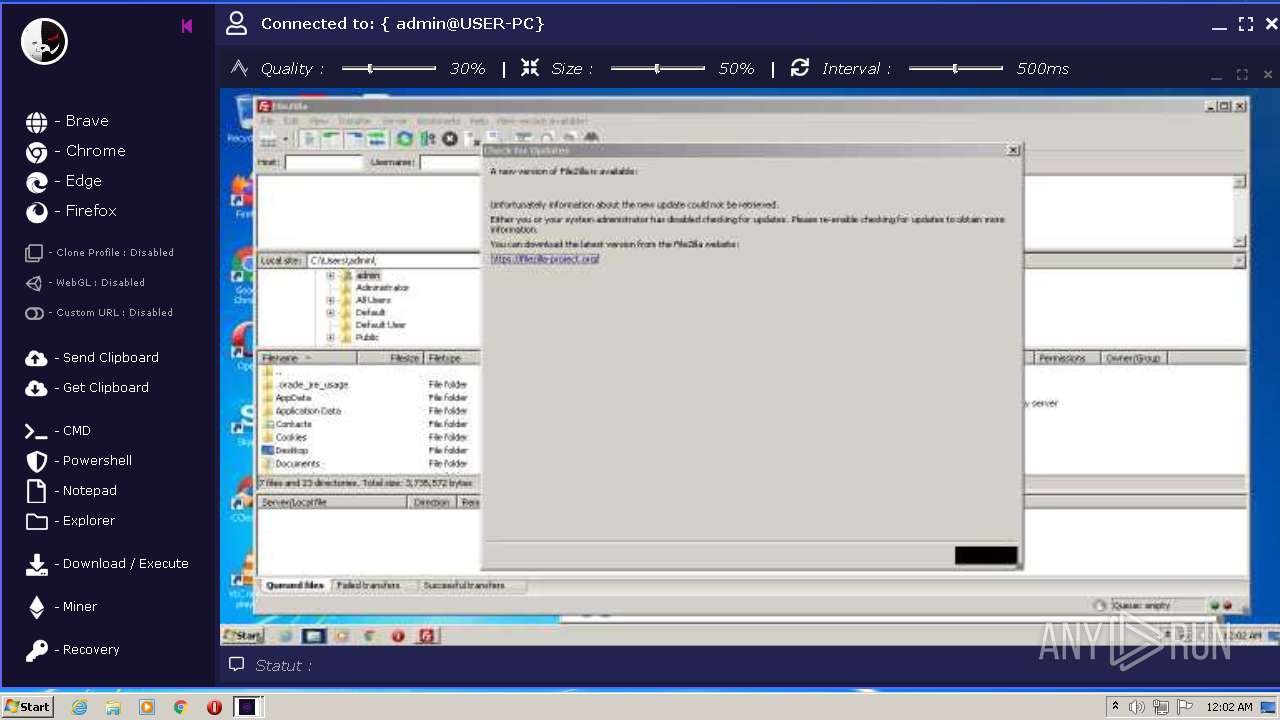Open filezilla-project.org link in dialog

(545, 259)
